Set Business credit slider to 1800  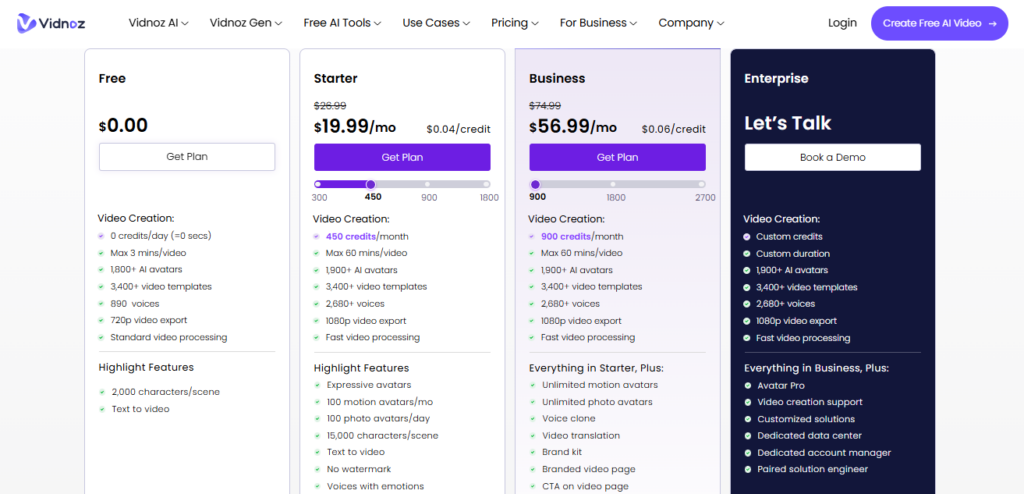[x=613, y=184]
